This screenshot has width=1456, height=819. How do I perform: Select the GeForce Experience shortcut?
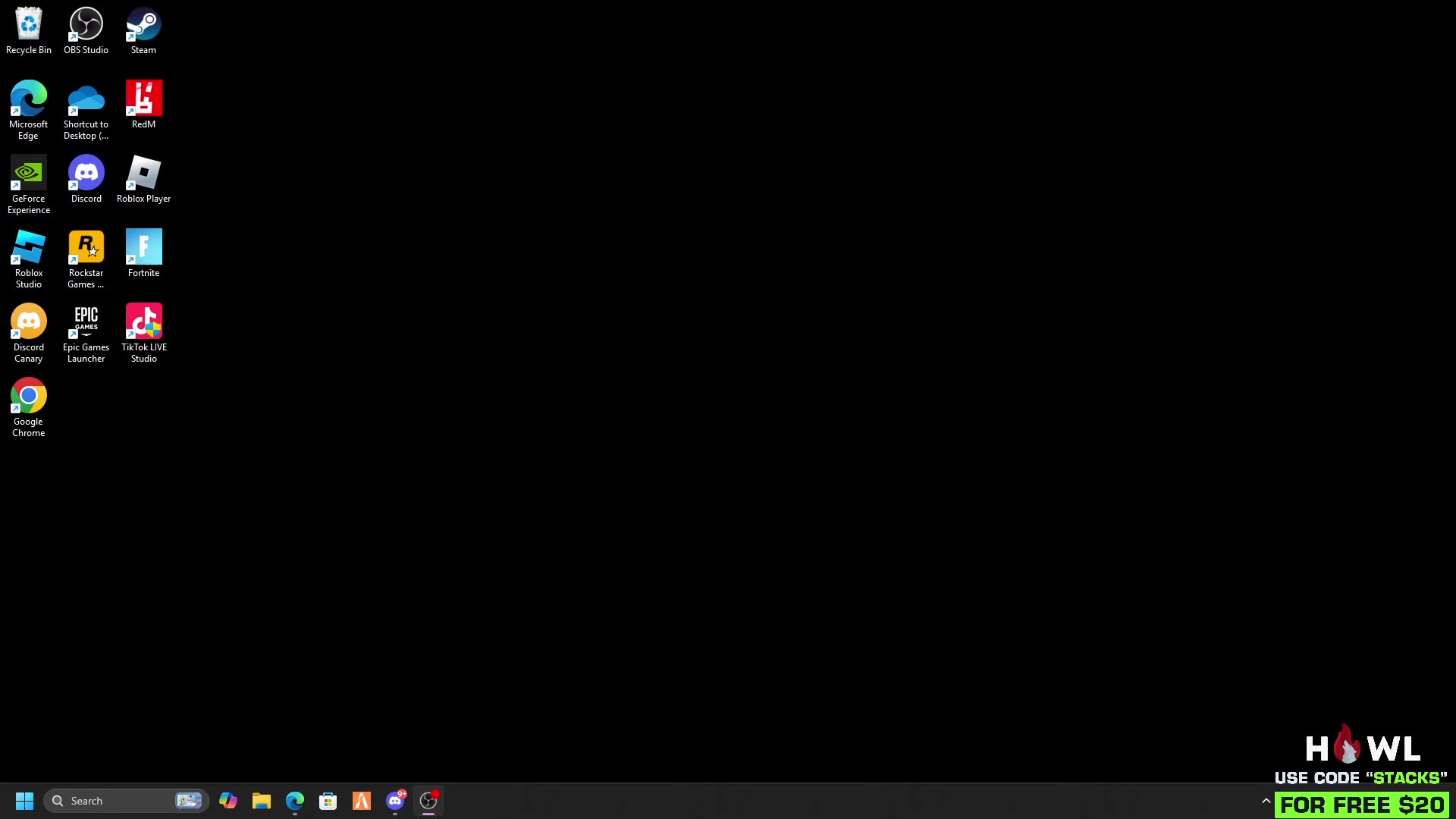click(28, 173)
